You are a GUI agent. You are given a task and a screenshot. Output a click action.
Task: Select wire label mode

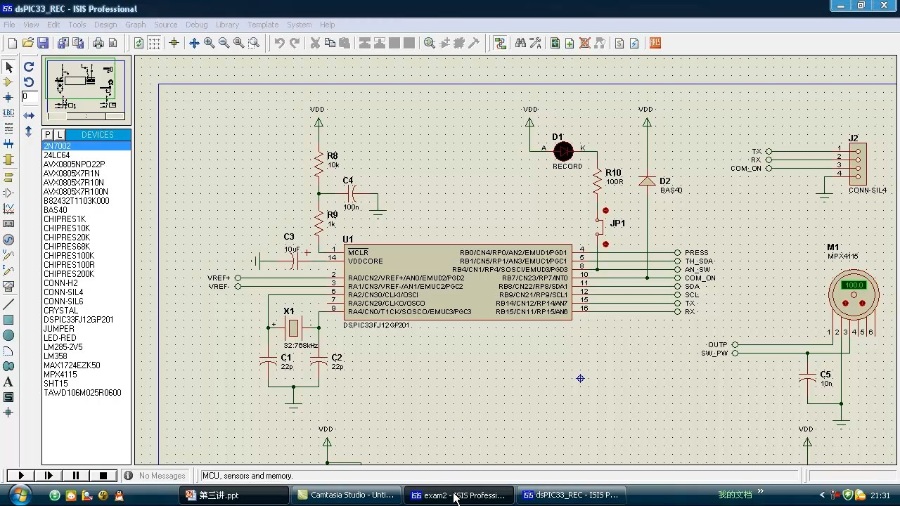[9, 113]
